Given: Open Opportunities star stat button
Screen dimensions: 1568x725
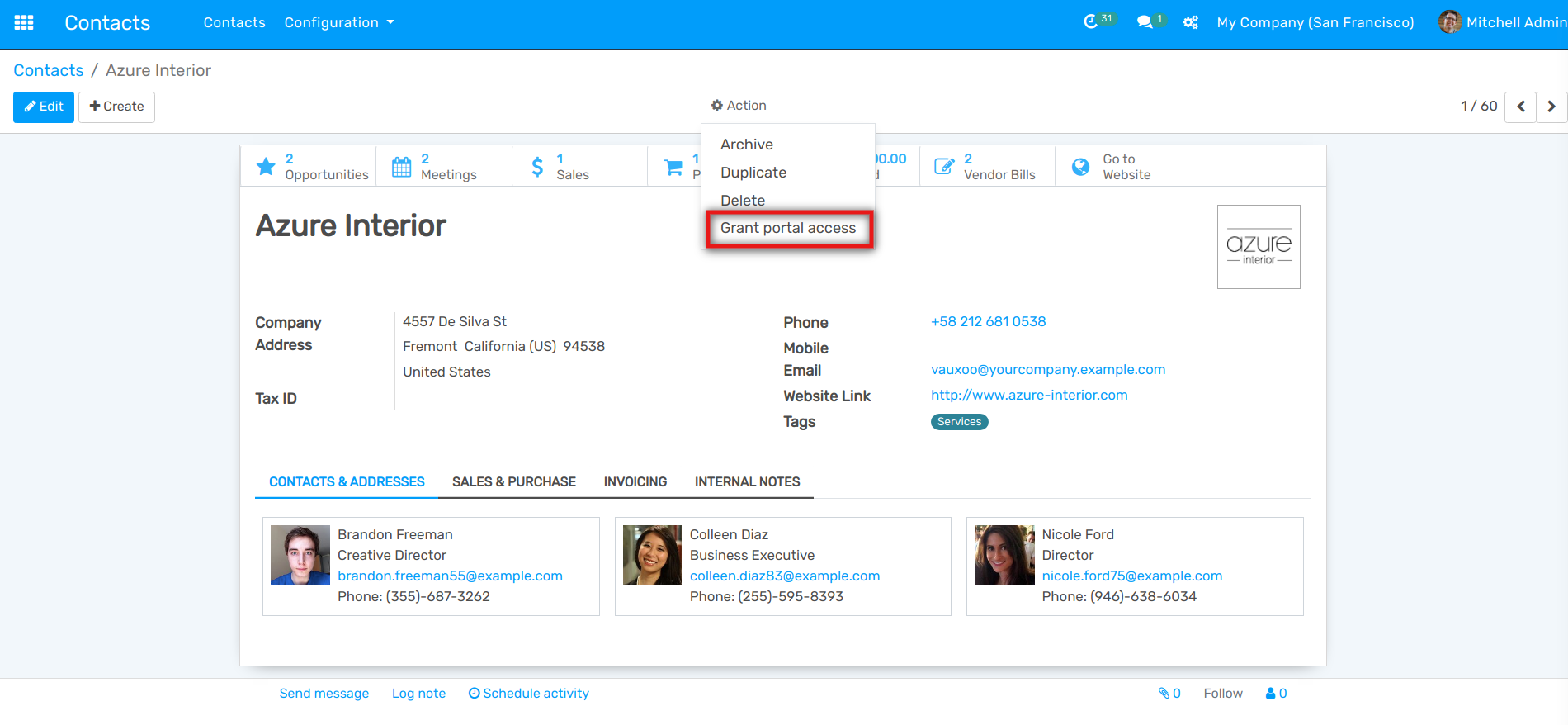Looking at the screenshot, I should pos(309,166).
